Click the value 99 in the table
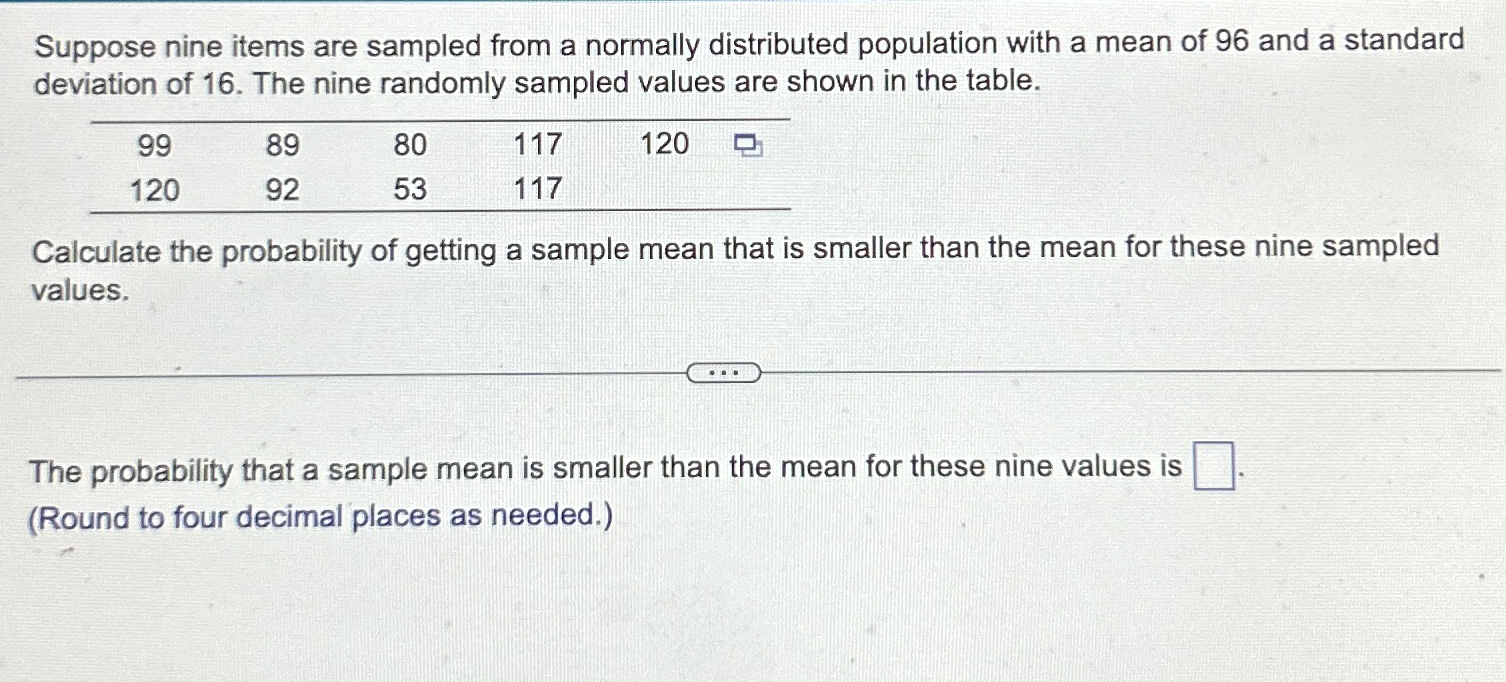 tap(156, 146)
